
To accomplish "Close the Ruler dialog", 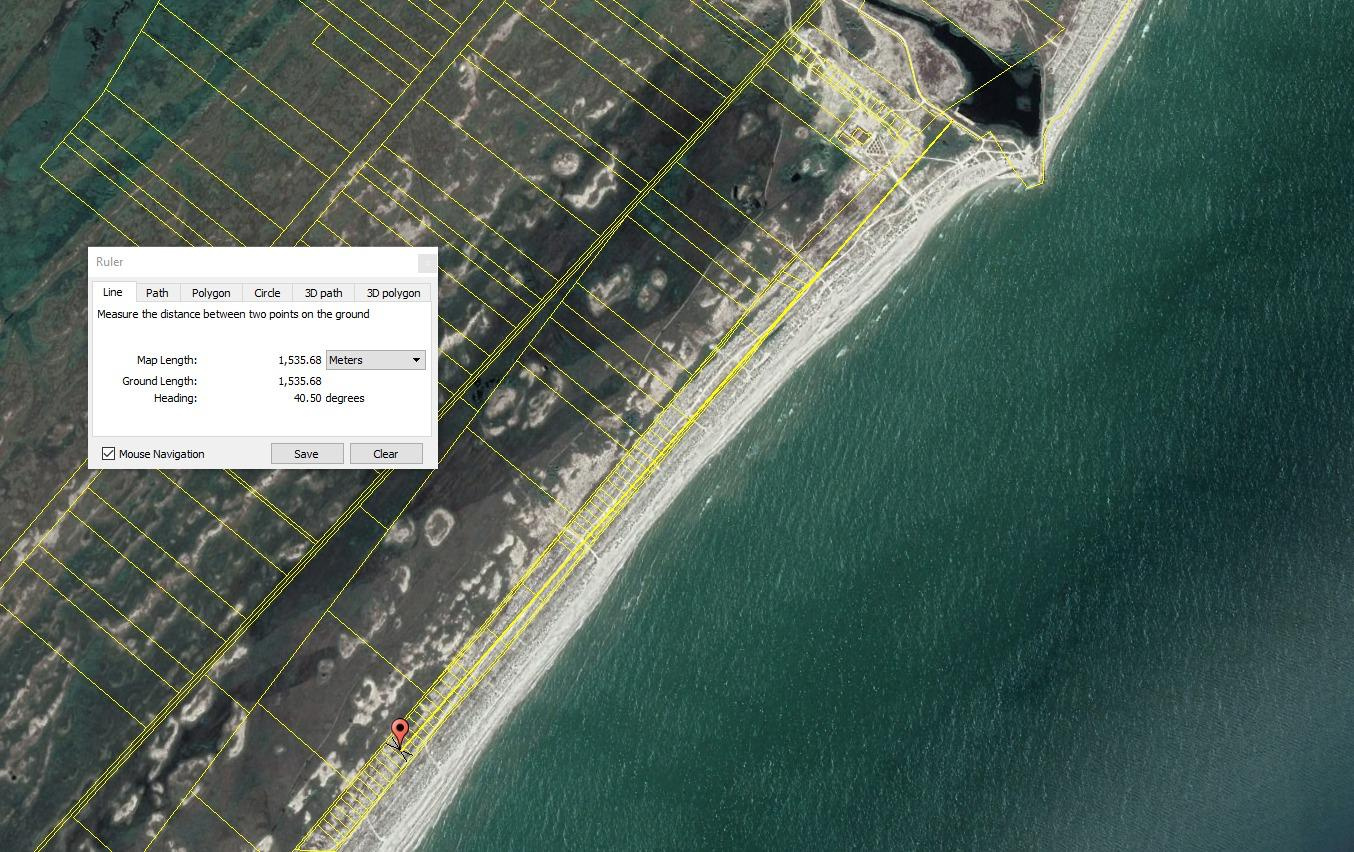I will pyautogui.click(x=427, y=262).
